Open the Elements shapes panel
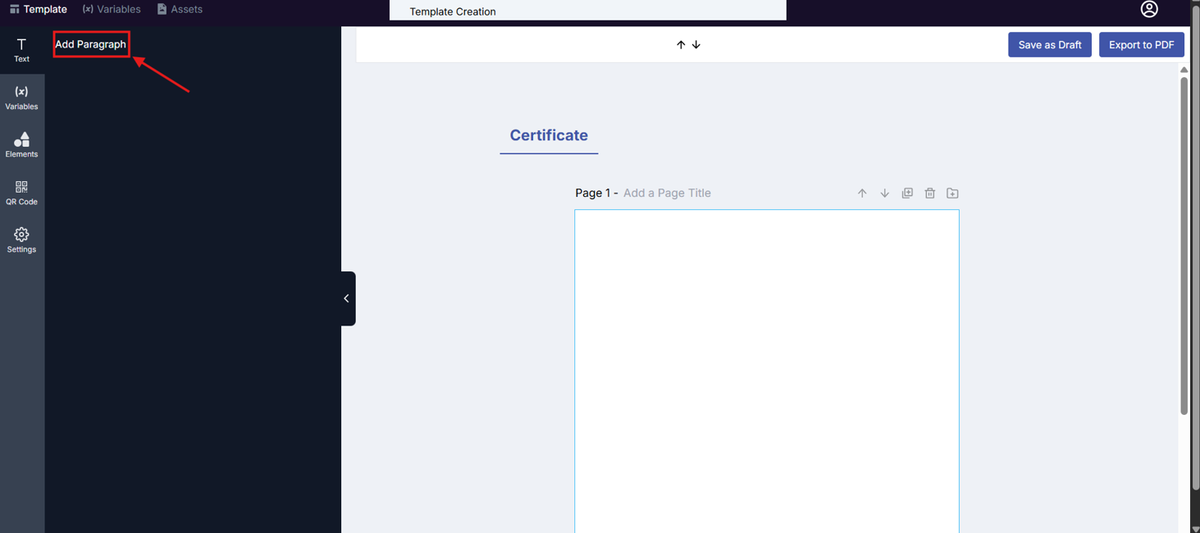This screenshot has width=1200, height=533. coord(21,145)
